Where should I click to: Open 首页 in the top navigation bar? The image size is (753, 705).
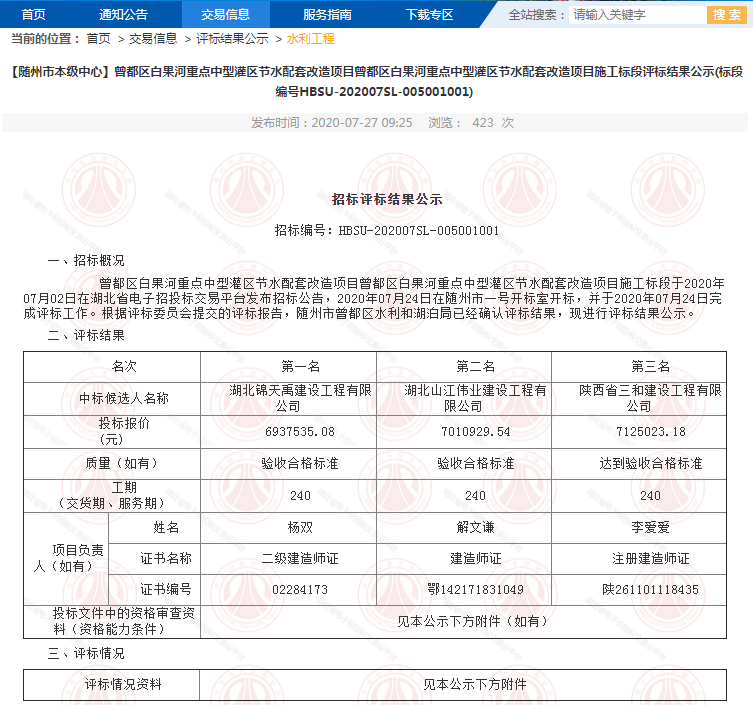click(x=33, y=14)
